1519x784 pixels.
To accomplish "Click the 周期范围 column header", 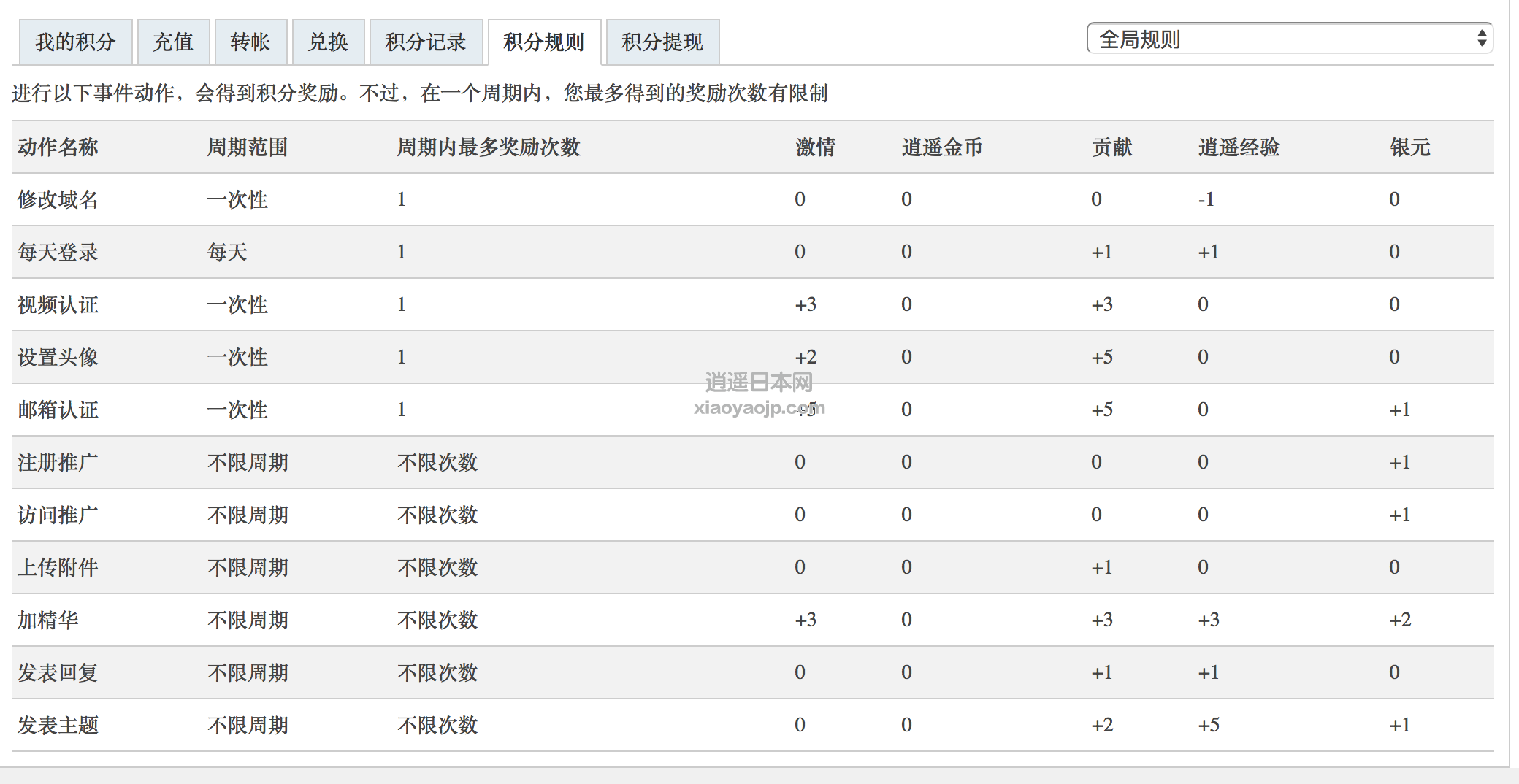I will tap(248, 147).
